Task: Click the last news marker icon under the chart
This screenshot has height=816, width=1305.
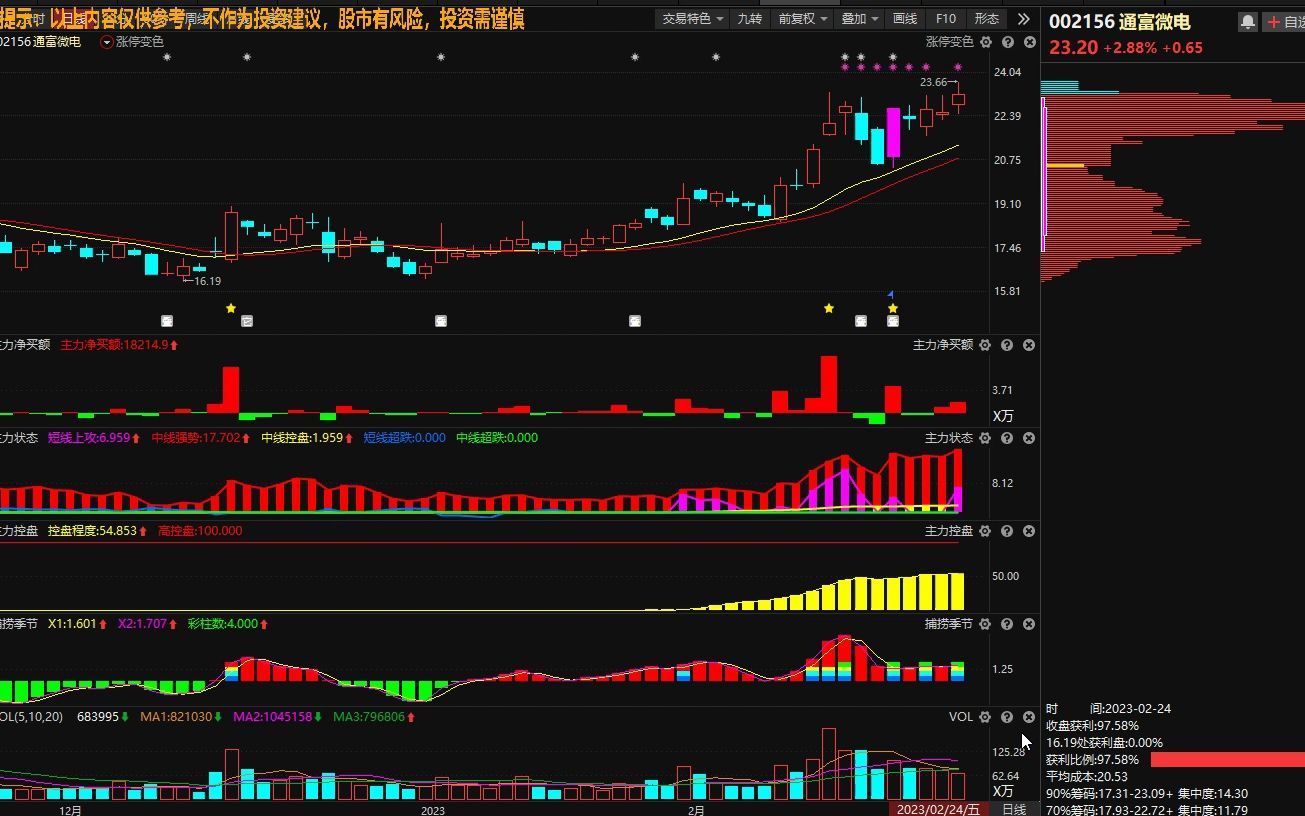Action: click(893, 321)
